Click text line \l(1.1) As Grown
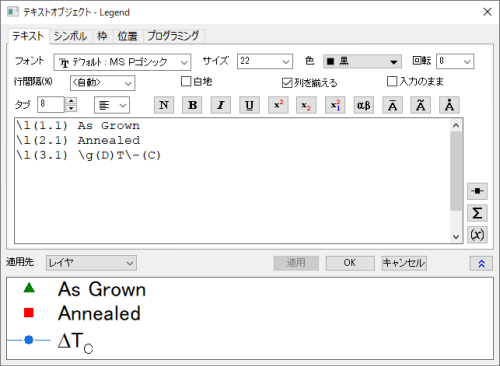This screenshot has height=366, width=500. [78, 126]
